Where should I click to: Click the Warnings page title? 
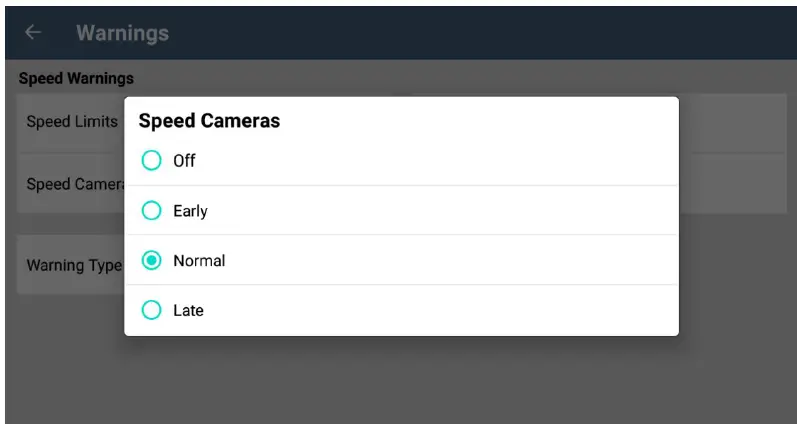coord(122,33)
